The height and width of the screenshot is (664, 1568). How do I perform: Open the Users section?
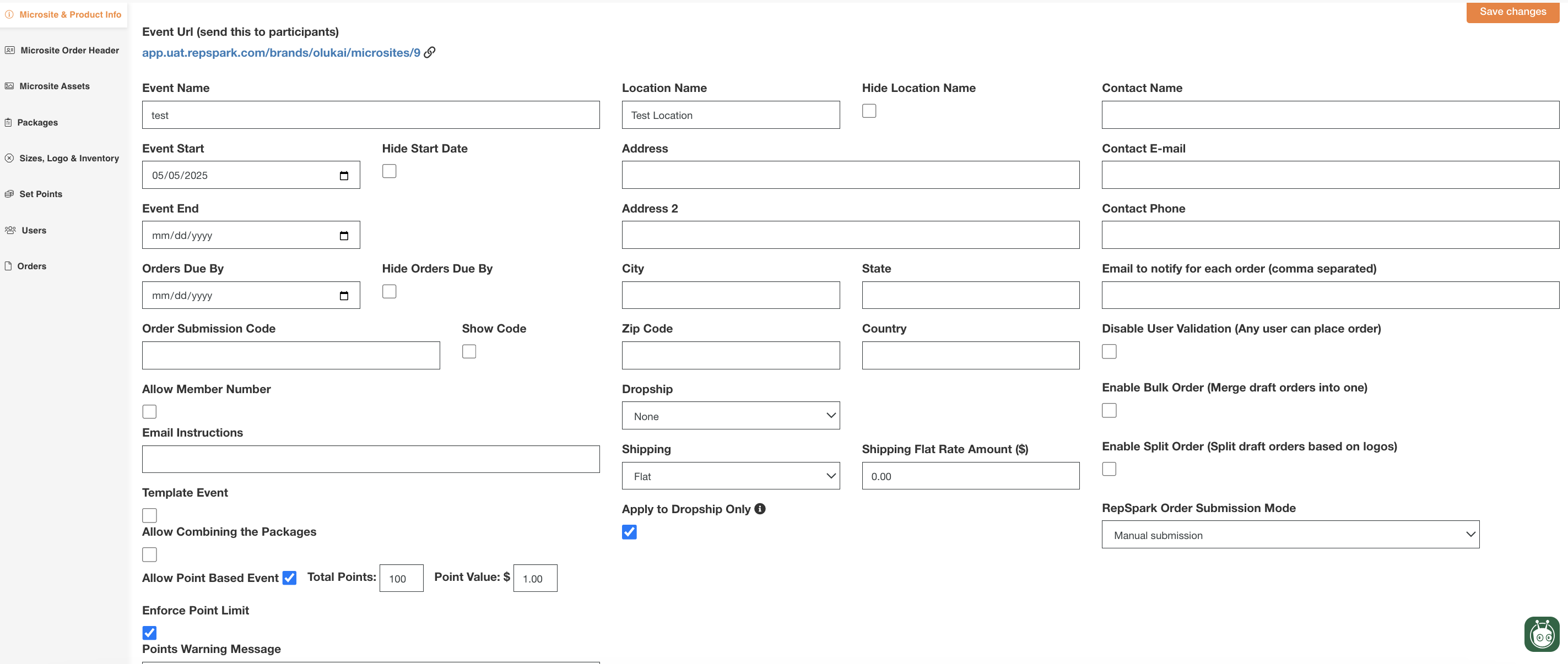34,230
